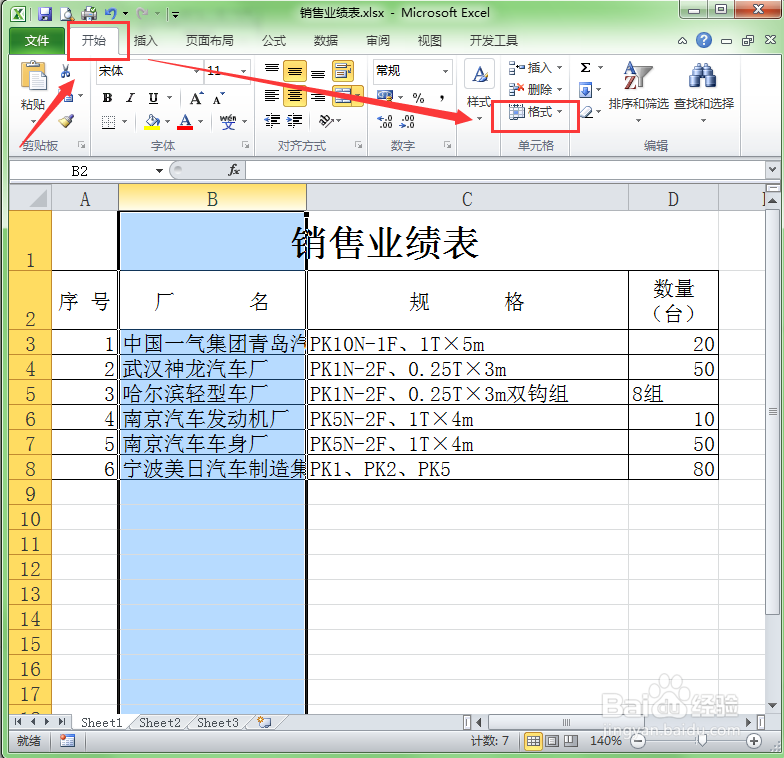The image size is (784, 758).
Task: Decrease decimal places
Action: tap(408, 121)
